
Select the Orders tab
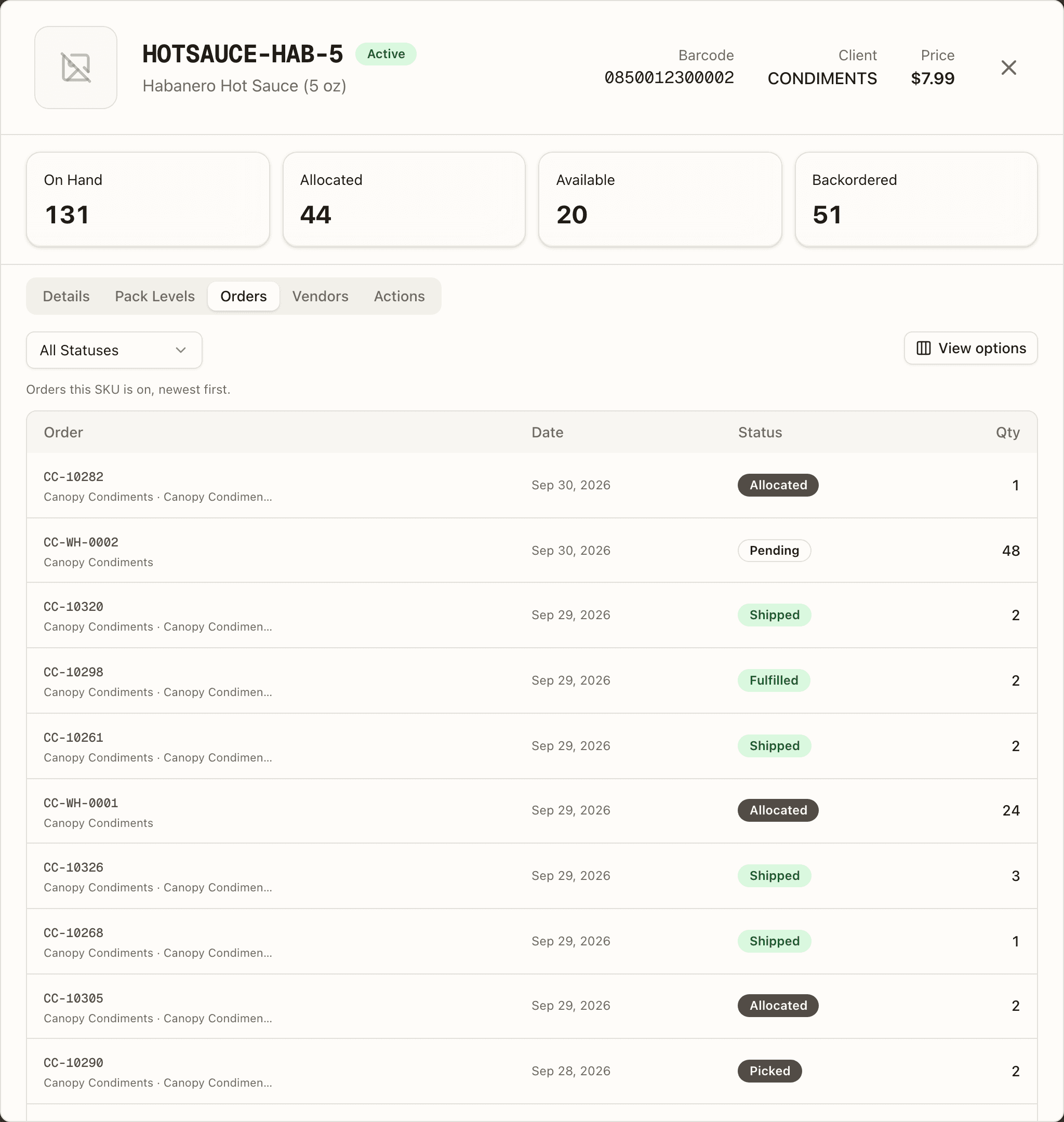click(x=243, y=296)
